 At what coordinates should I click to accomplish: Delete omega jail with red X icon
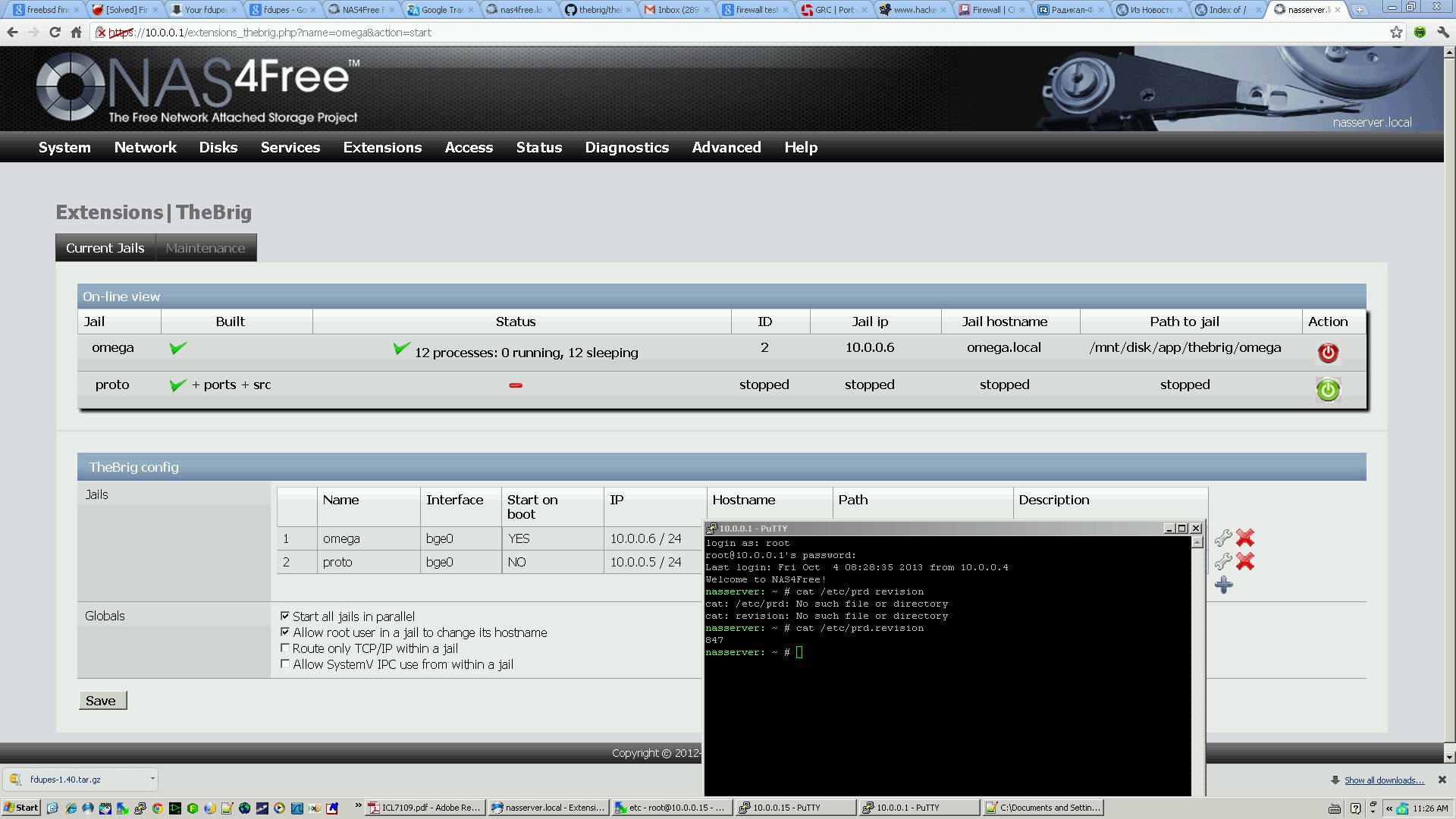[1245, 538]
